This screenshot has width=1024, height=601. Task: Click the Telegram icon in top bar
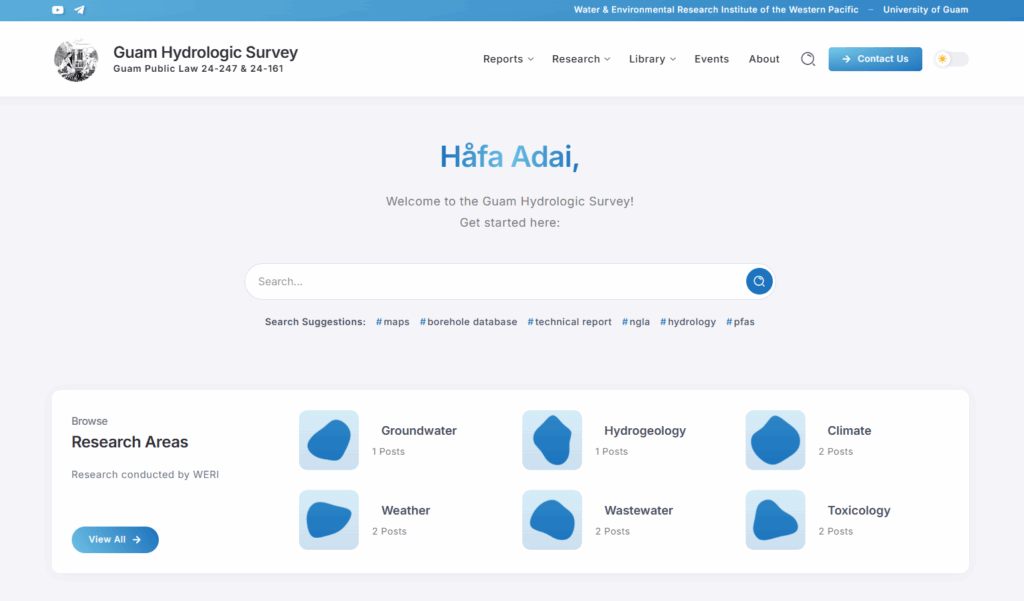pos(79,10)
